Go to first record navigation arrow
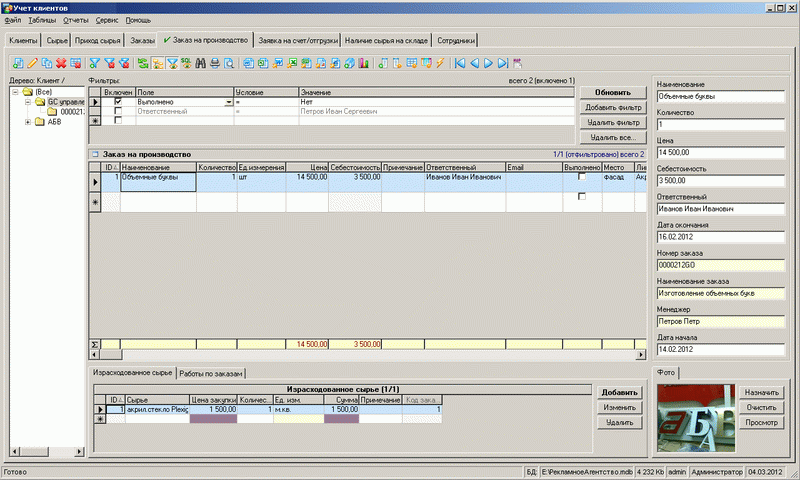 (x=459, y=63)
